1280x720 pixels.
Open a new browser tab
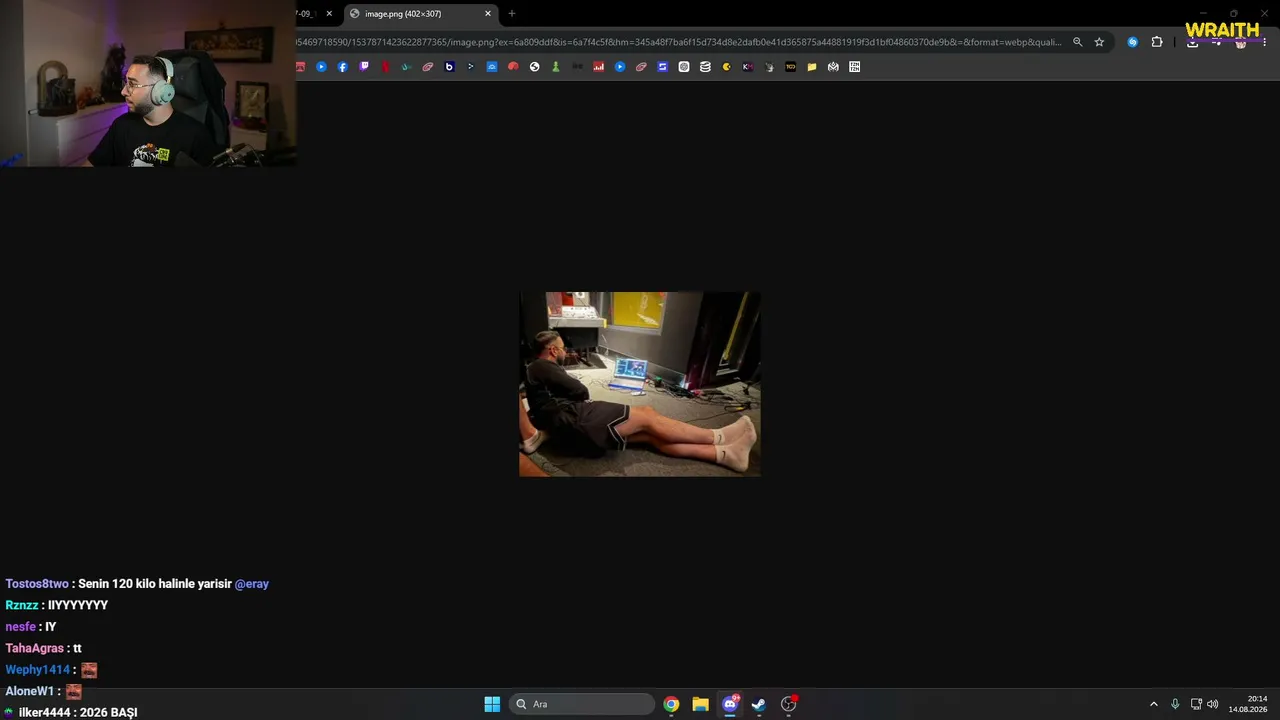[512, 14]
